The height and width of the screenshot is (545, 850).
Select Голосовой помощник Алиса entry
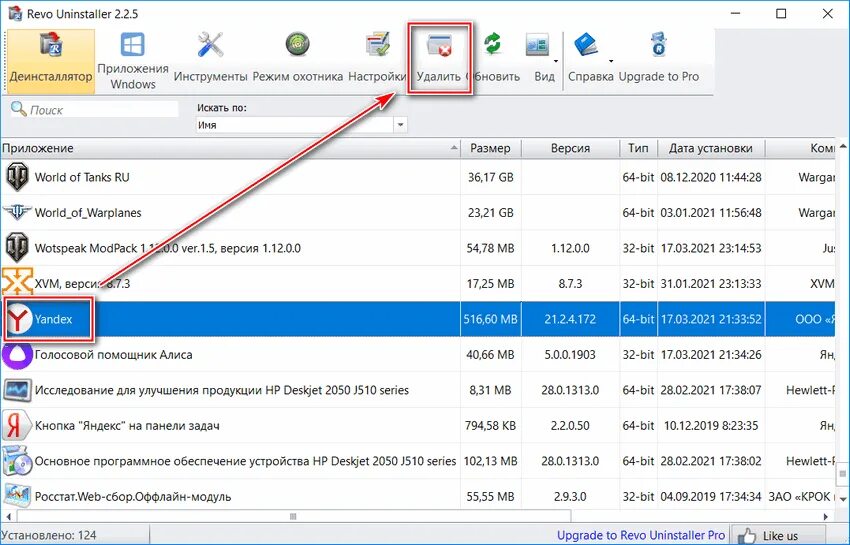pyautogui.click(x=113, y=355)
